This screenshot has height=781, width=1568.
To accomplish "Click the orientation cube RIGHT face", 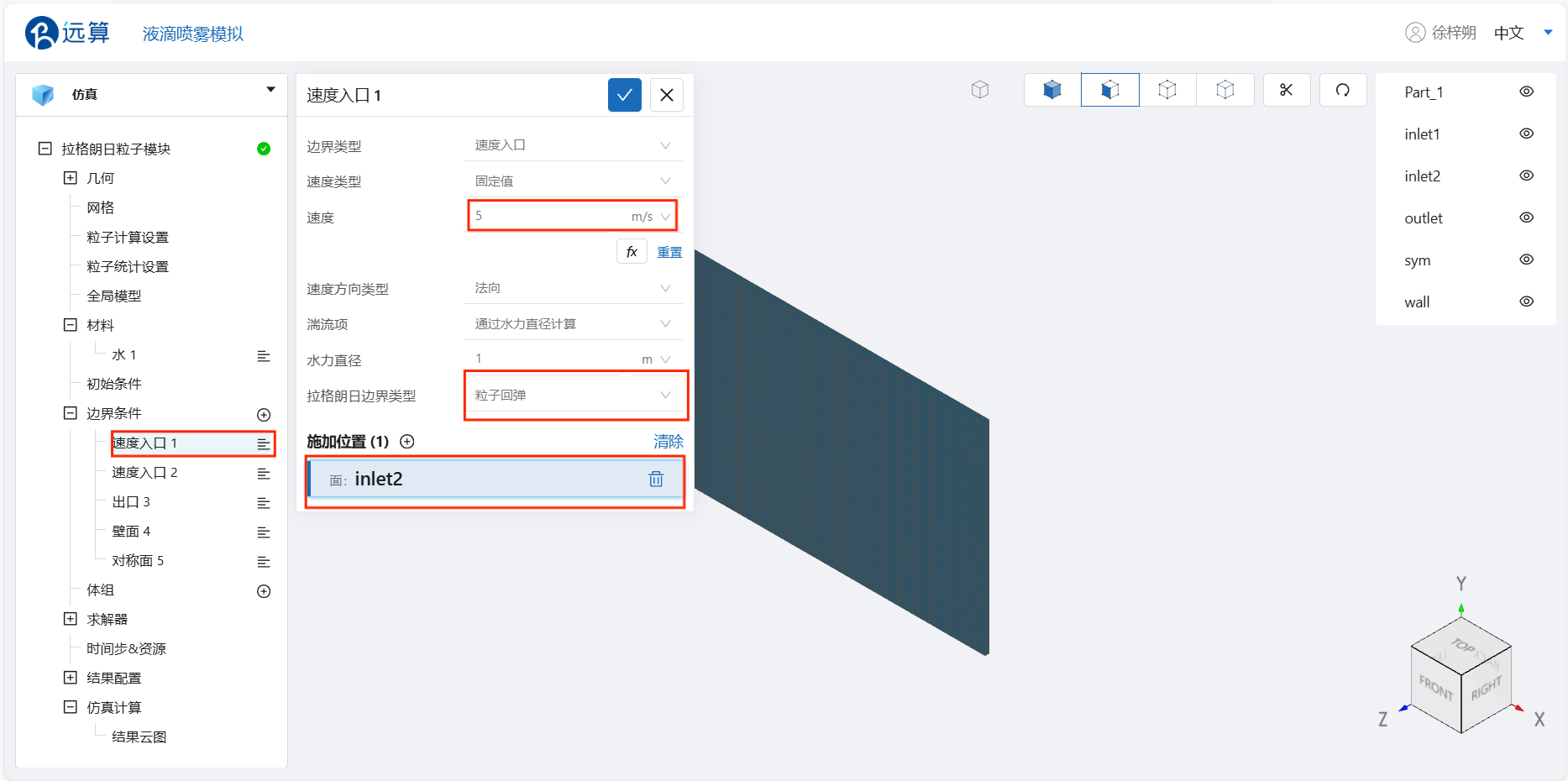I will coord(1486,689).
